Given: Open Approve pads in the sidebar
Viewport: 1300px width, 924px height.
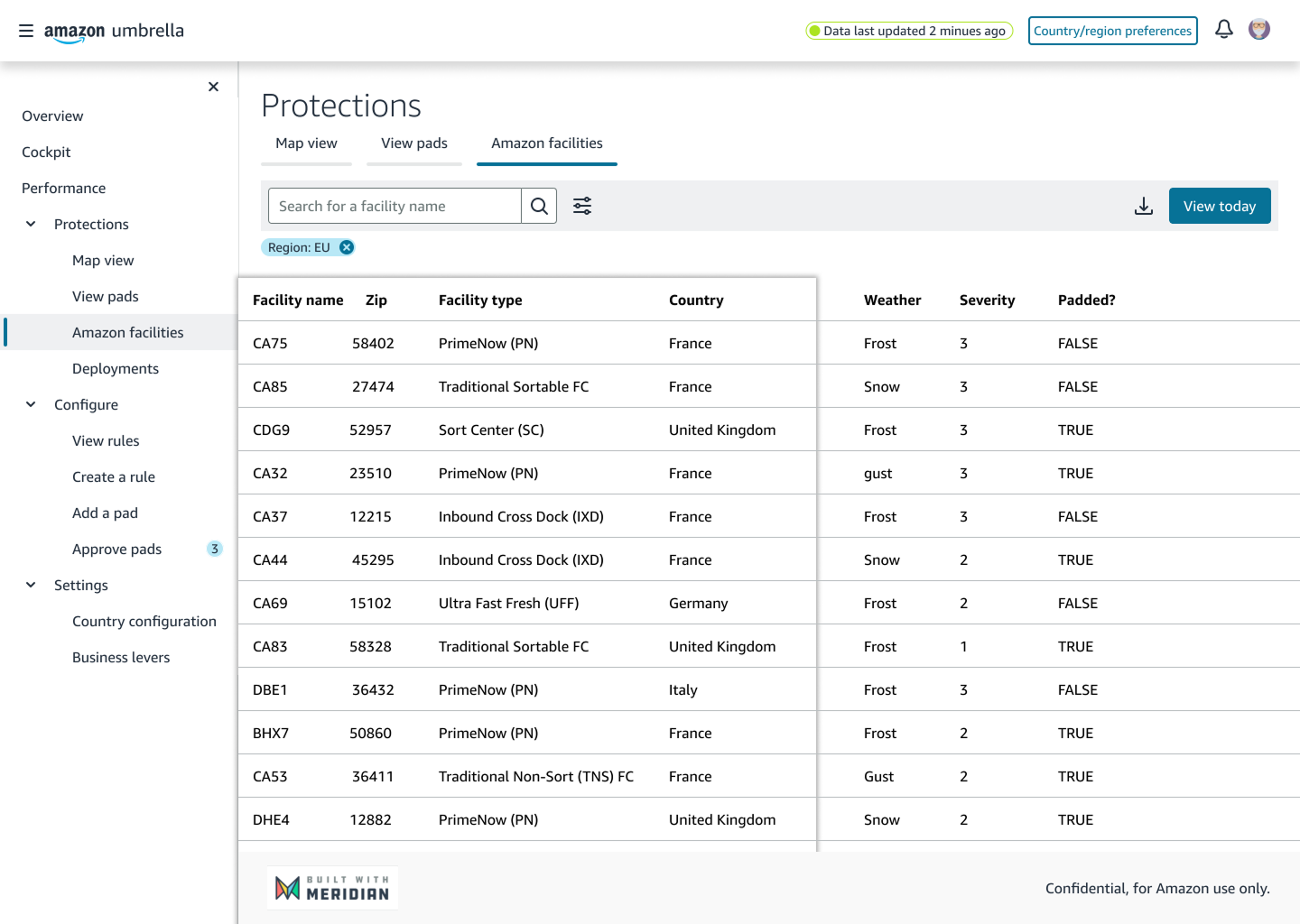Looking at the screenshot, I should point(117,549).
